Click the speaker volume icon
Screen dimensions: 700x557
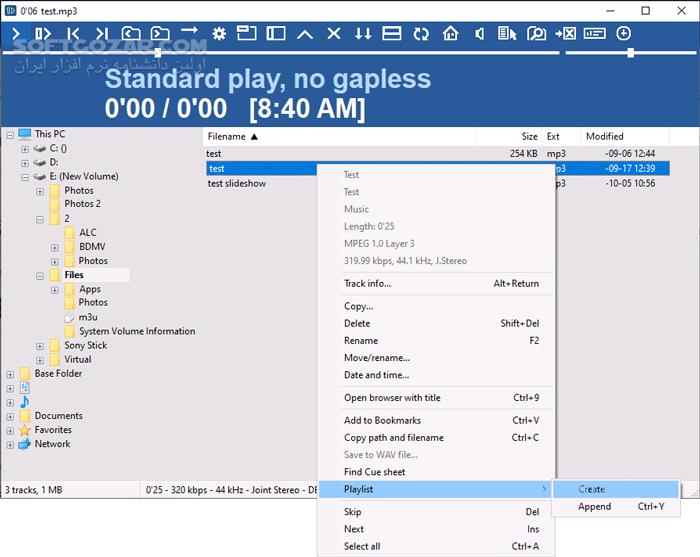tap(479, 34)
